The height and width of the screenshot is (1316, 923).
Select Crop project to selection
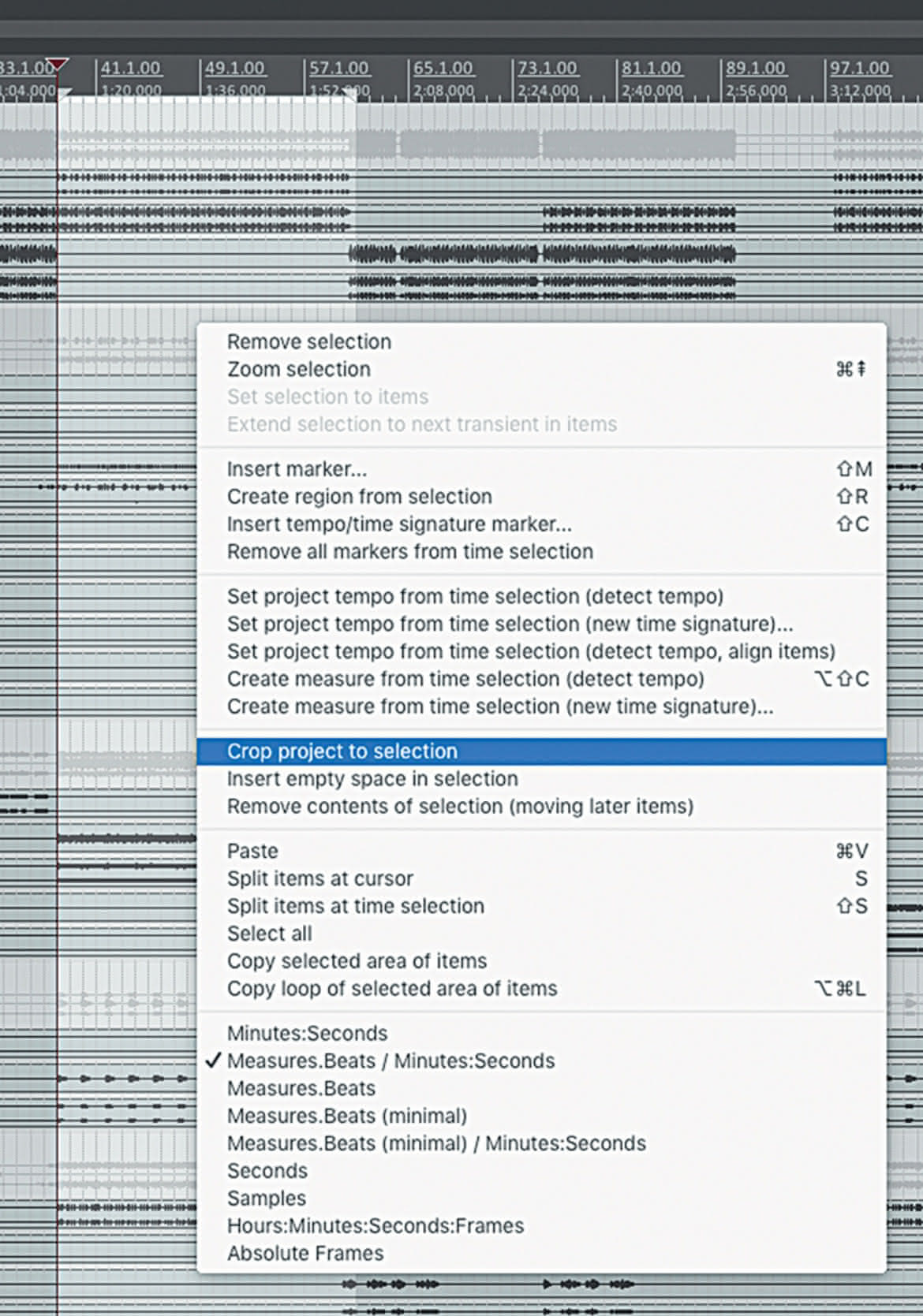(x=541, y=751)
